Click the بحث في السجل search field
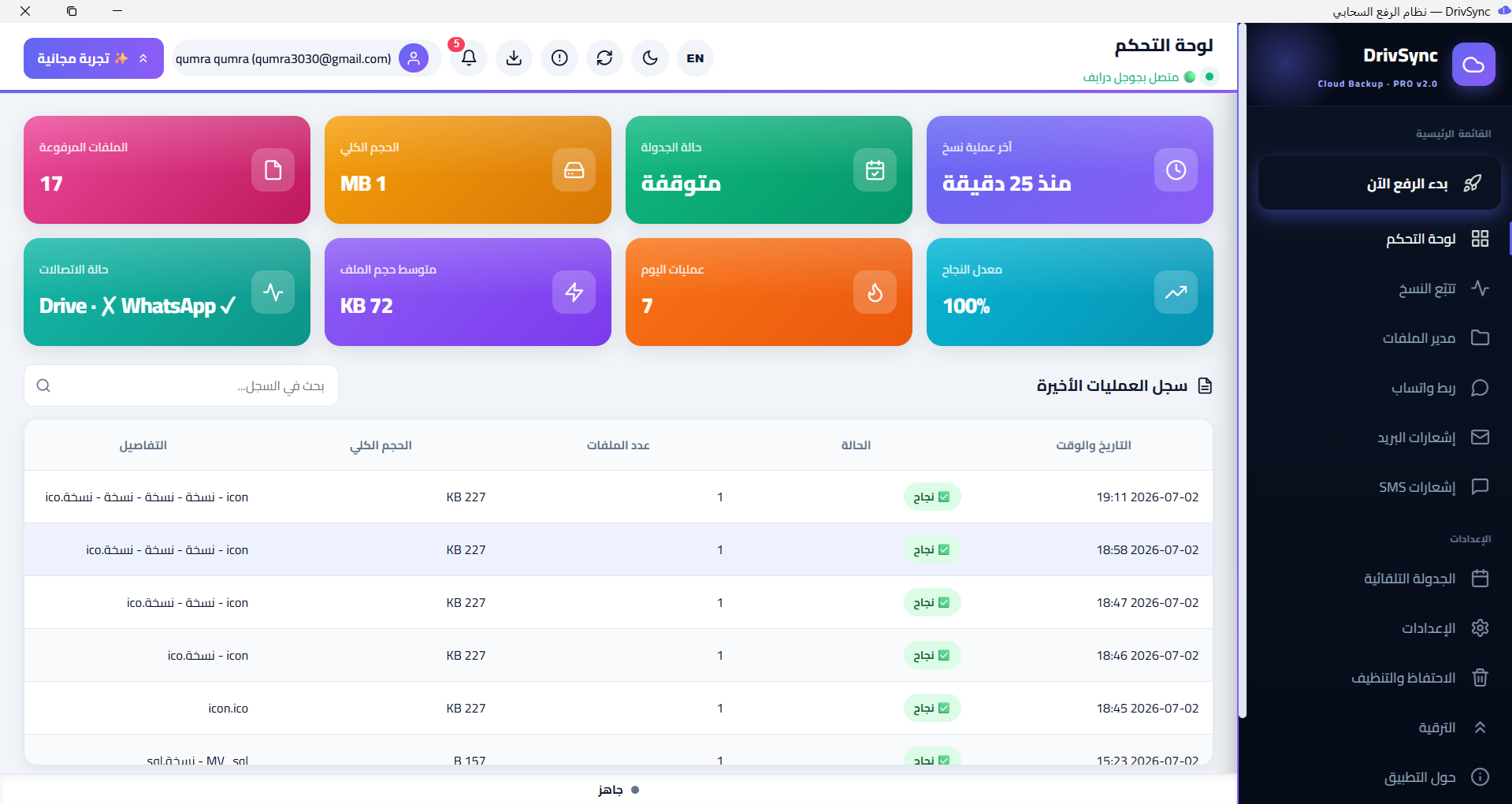This screenshot has width=1512, height=804. [x=181, y=385]
